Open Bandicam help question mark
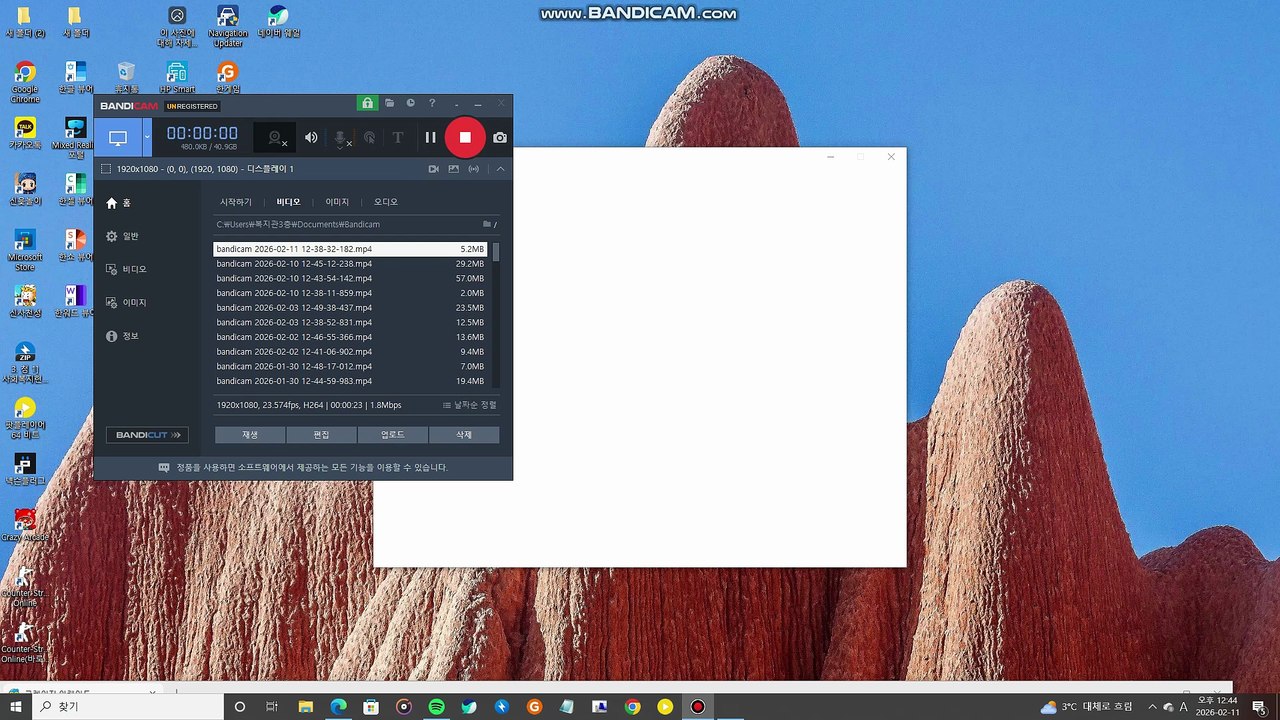The image size is (1280, 720). click(x=432, y=103)
